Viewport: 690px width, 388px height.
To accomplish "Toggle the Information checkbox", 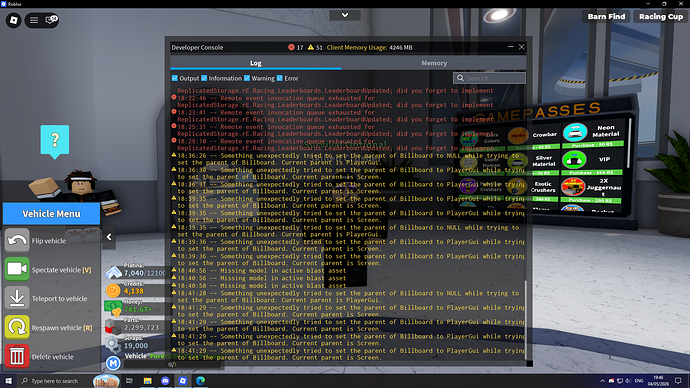I will [204, 78].
